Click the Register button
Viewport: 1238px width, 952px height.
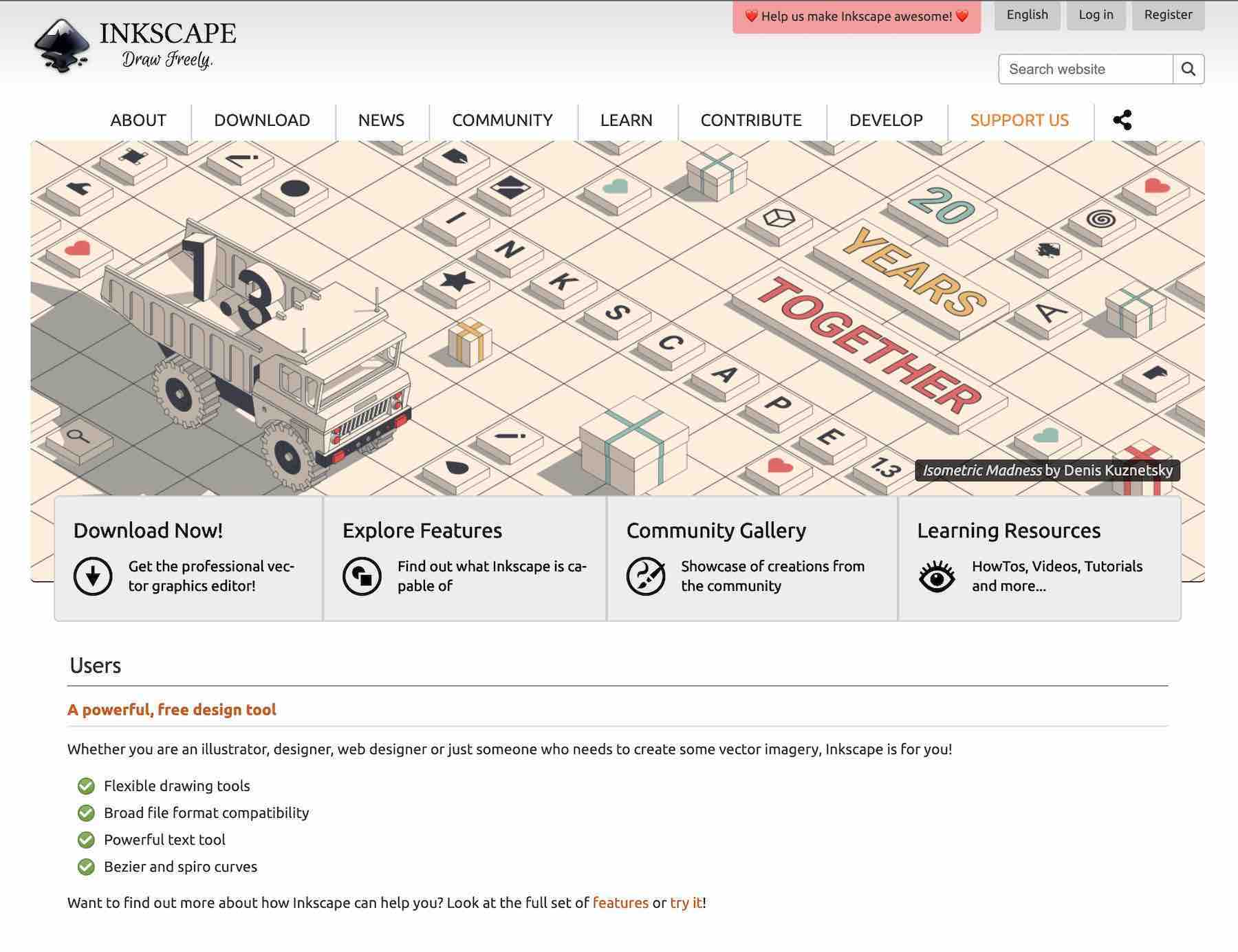click(1168, 14)
